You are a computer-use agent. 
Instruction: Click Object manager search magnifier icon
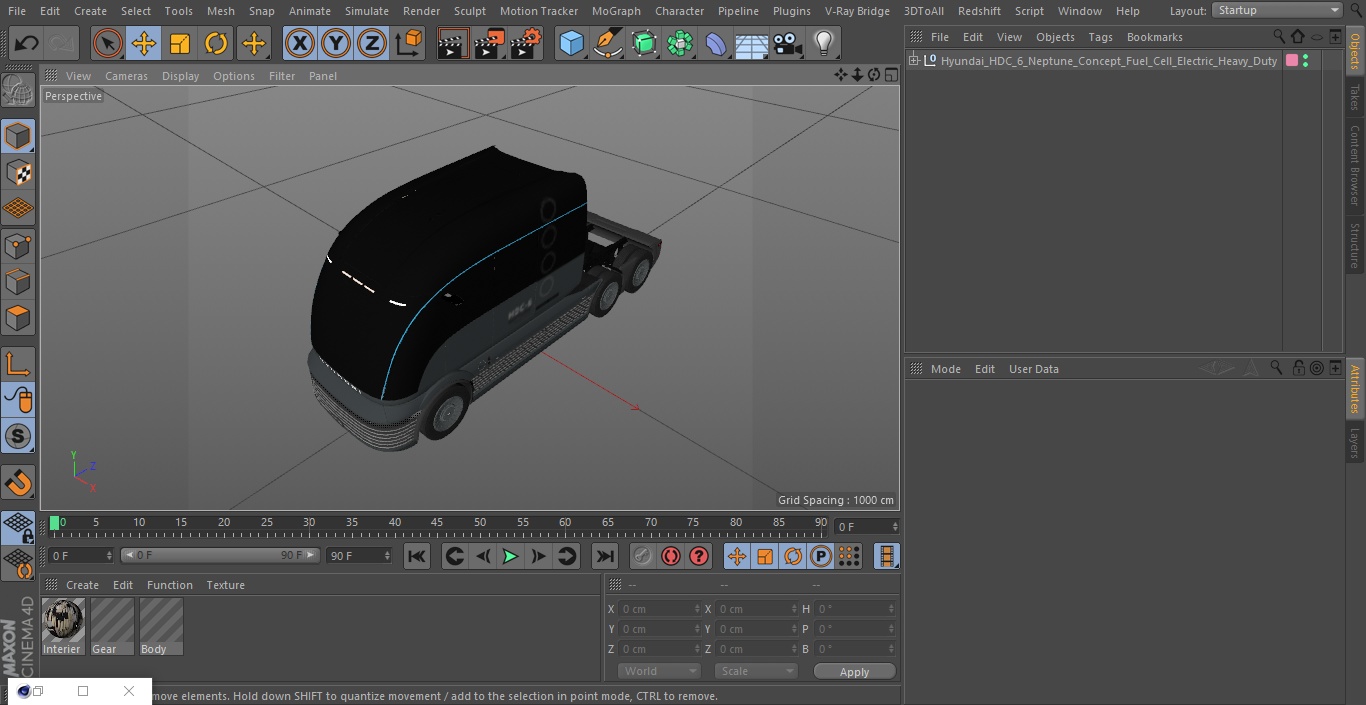click(x=1279, y=36)
